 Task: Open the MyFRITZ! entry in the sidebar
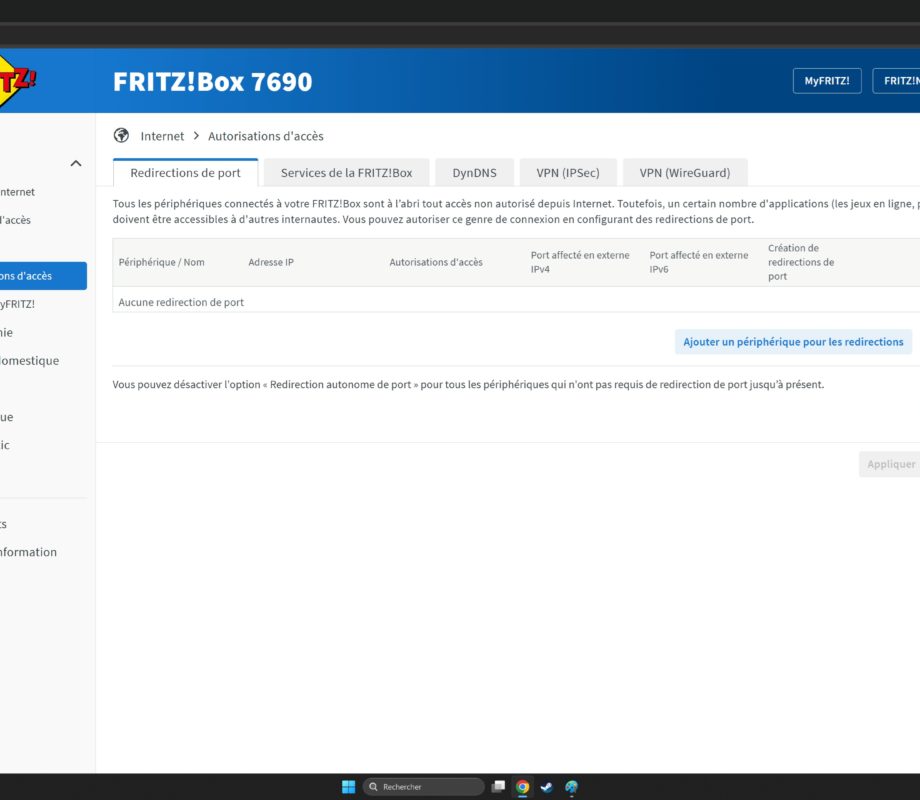[18, 304]
